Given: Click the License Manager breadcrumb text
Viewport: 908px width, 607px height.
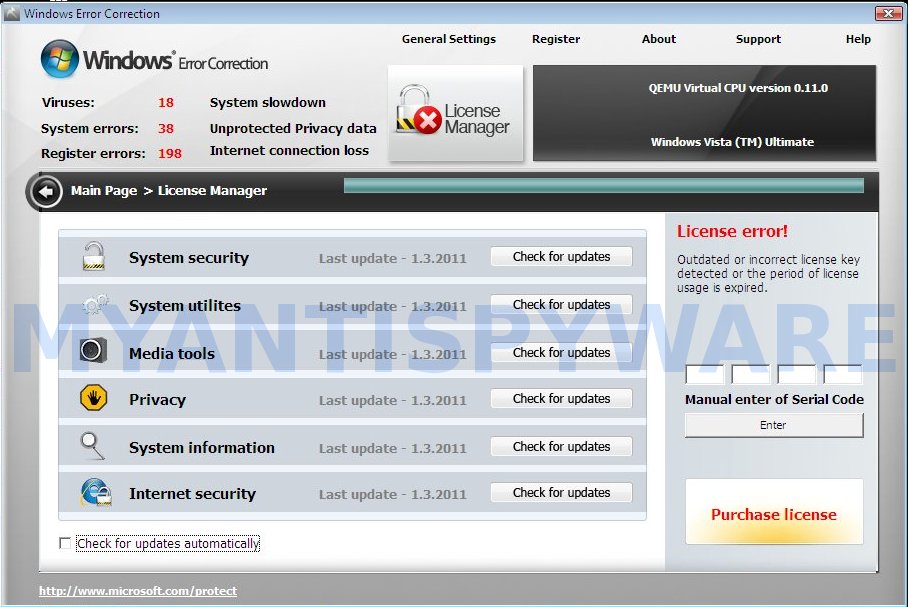Looking at the screenshot, I should click(213, 191).
